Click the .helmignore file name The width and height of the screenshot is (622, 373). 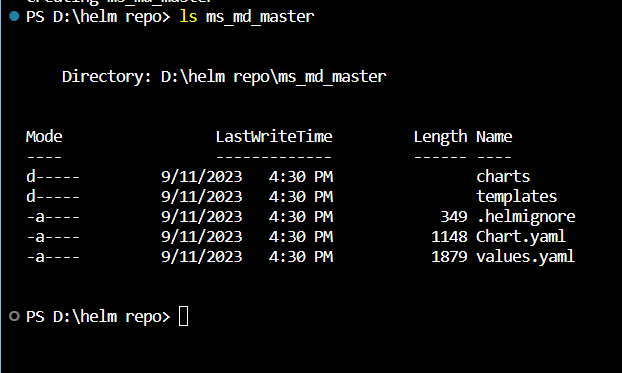click(526, 217)
